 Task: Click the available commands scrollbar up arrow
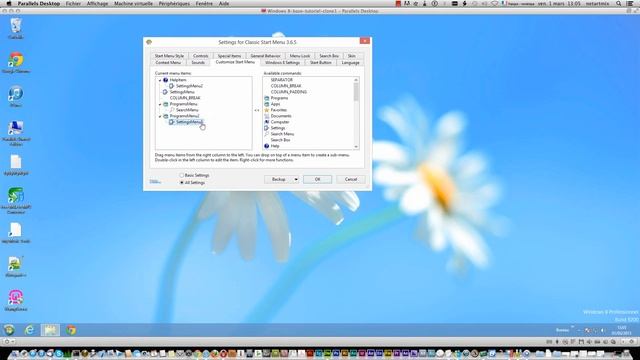point(356,80)
